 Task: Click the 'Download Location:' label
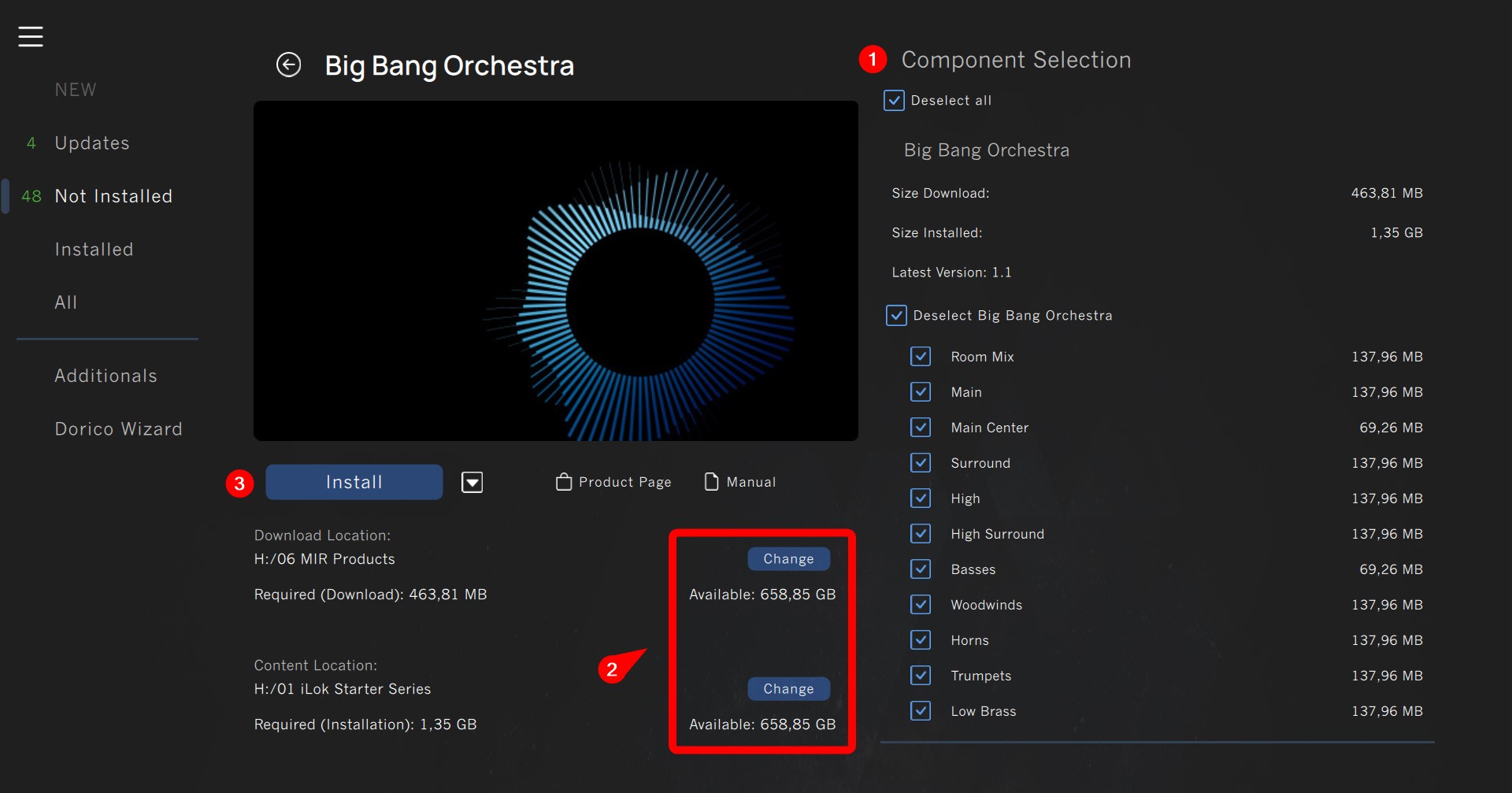(x=322, y=535)
